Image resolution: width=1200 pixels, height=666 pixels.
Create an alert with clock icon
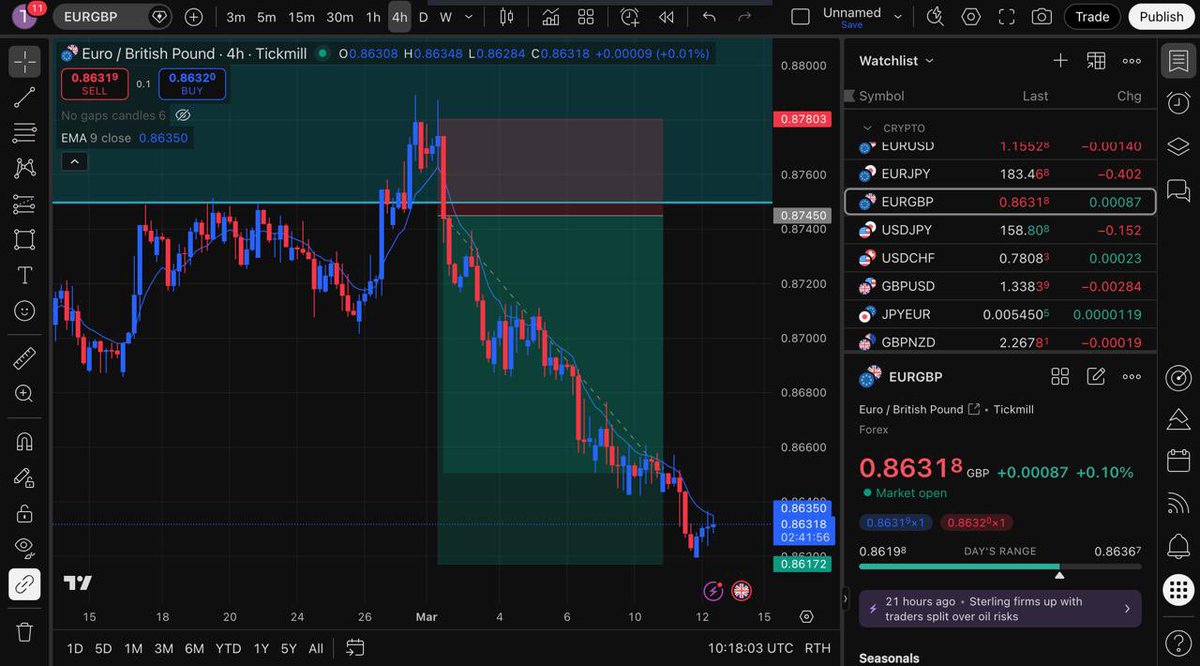(x=630, y=17)
